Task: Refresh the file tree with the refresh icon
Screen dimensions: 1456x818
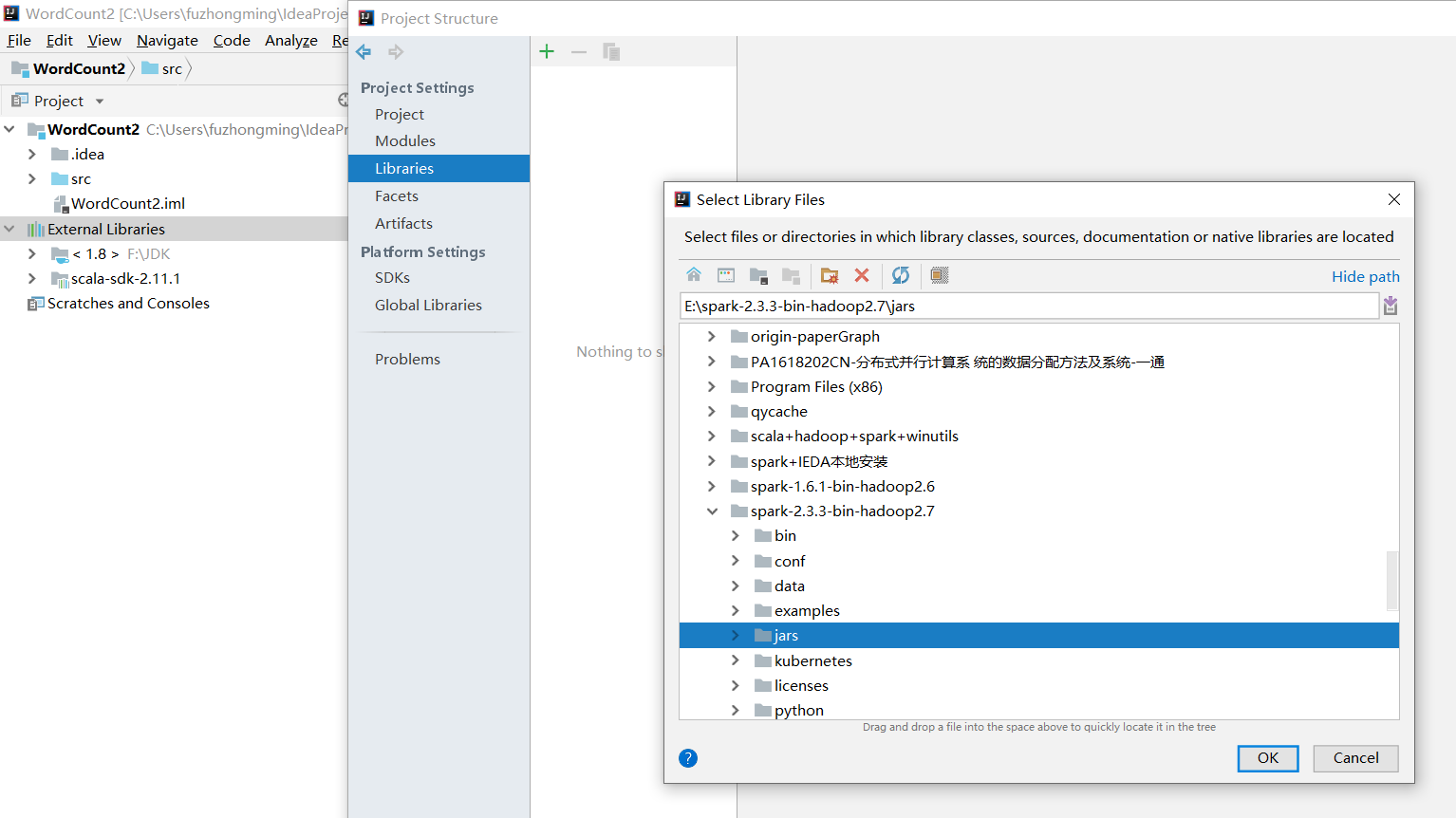Action: pos(900,275)
